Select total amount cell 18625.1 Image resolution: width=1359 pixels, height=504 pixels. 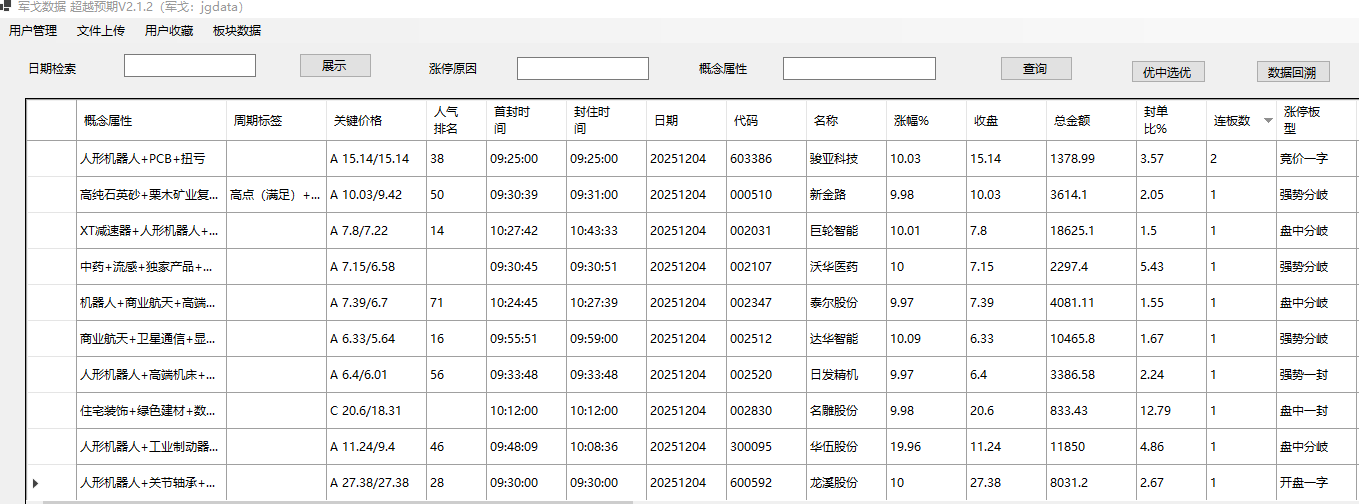(1092, 231)
